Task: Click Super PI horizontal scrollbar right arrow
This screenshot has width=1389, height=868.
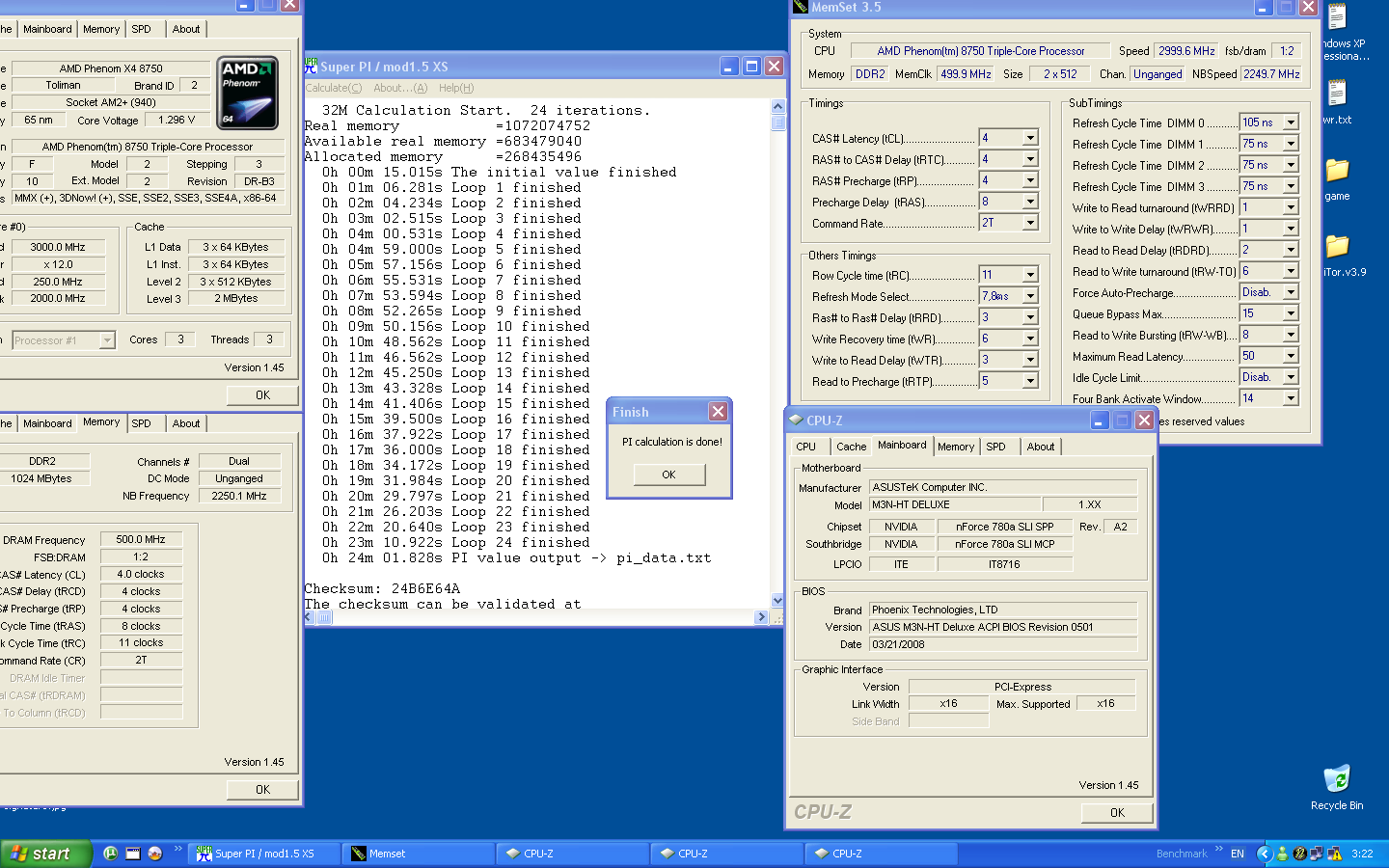Action: pyautogui.click(x=762, y=617)
